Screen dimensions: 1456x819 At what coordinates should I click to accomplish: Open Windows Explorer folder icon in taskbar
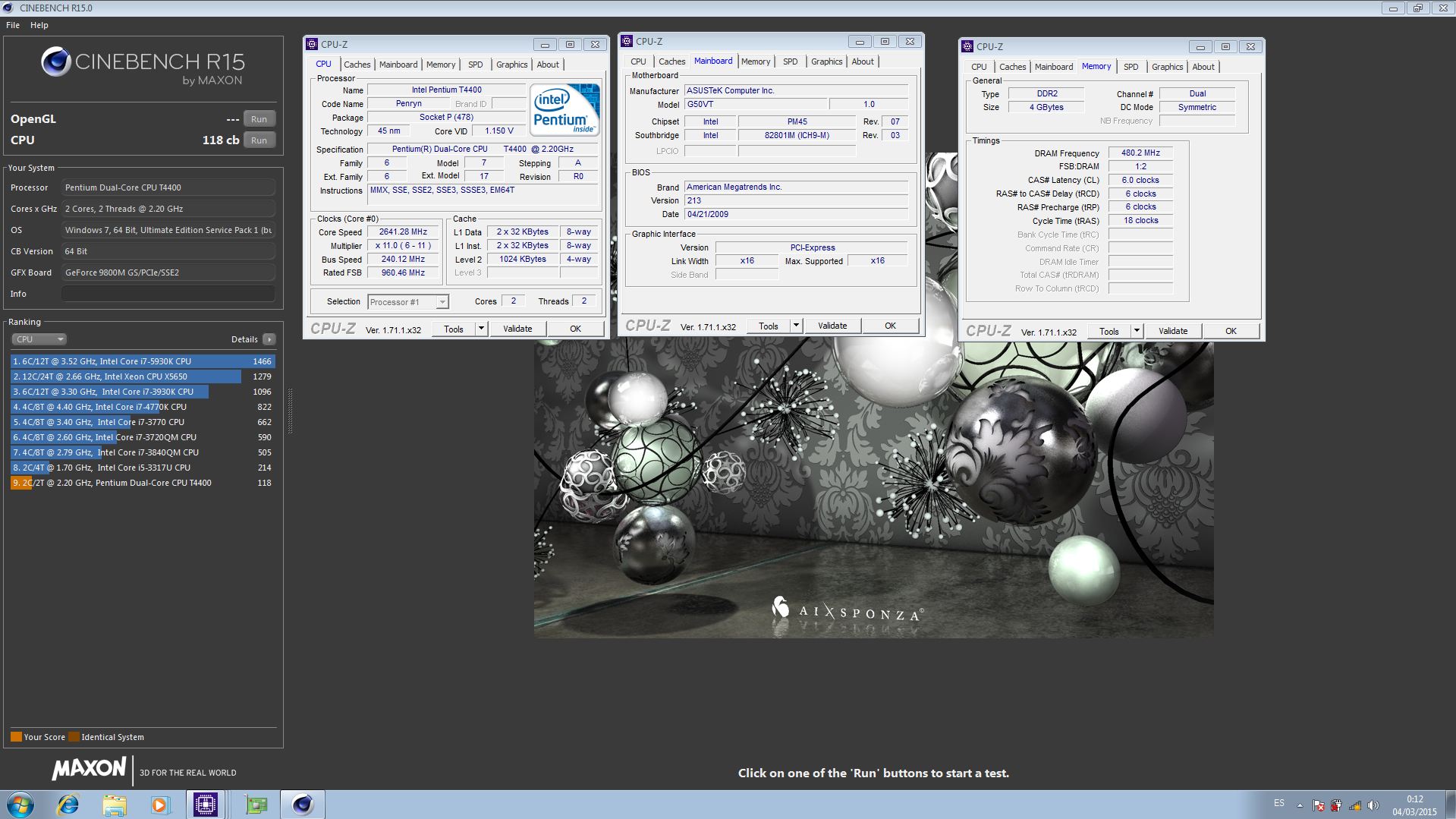[114, 805]
